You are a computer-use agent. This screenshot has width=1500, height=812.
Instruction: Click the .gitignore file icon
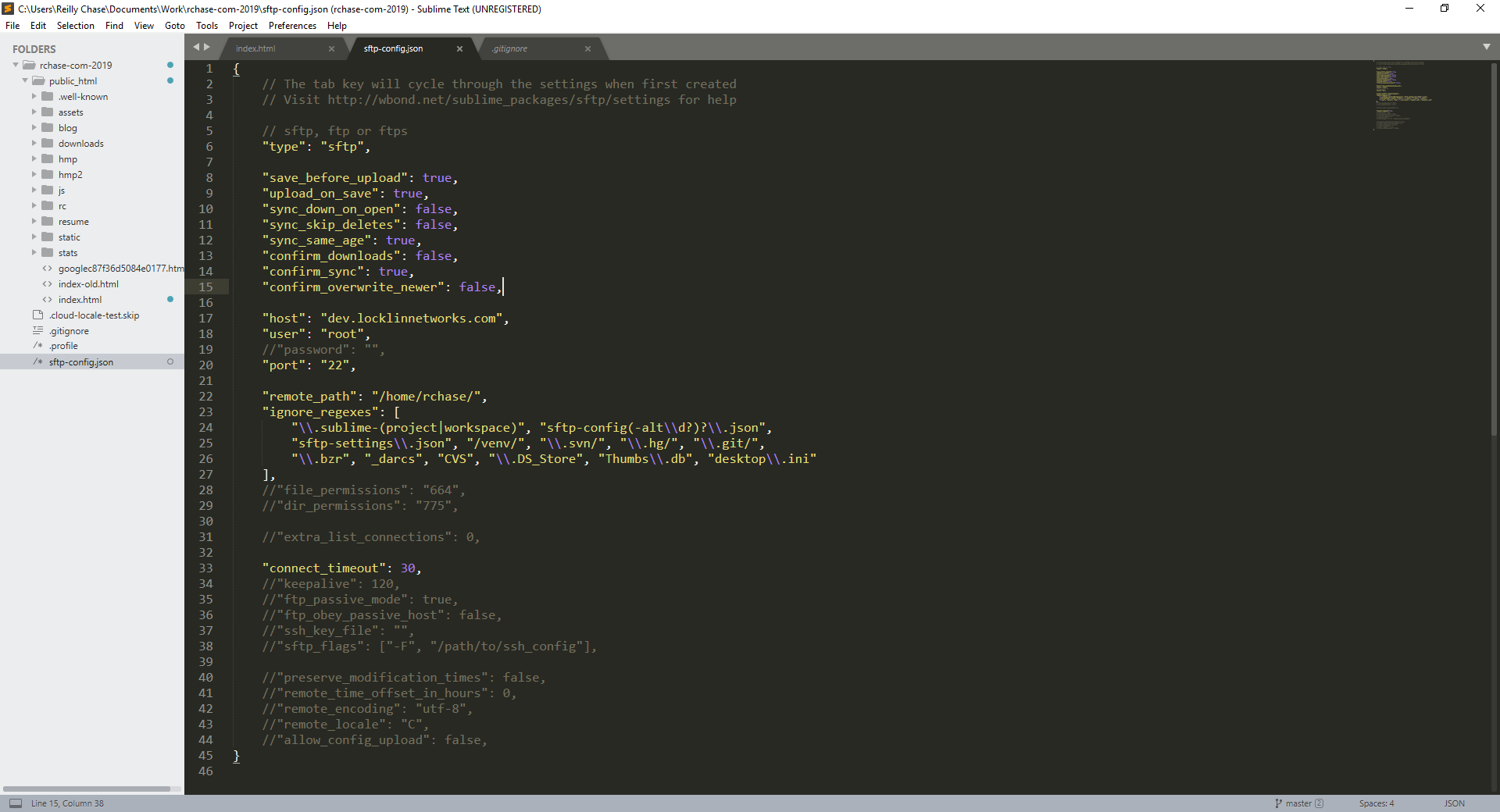click(x=37, y=330)
